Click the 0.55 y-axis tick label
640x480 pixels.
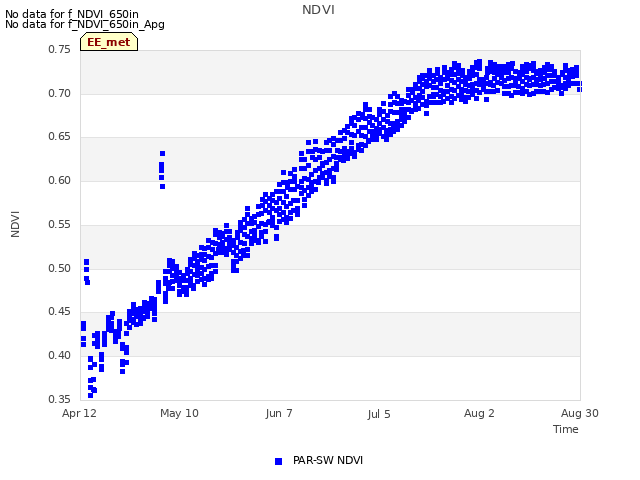pyautogui.click(x=59, y=224)
